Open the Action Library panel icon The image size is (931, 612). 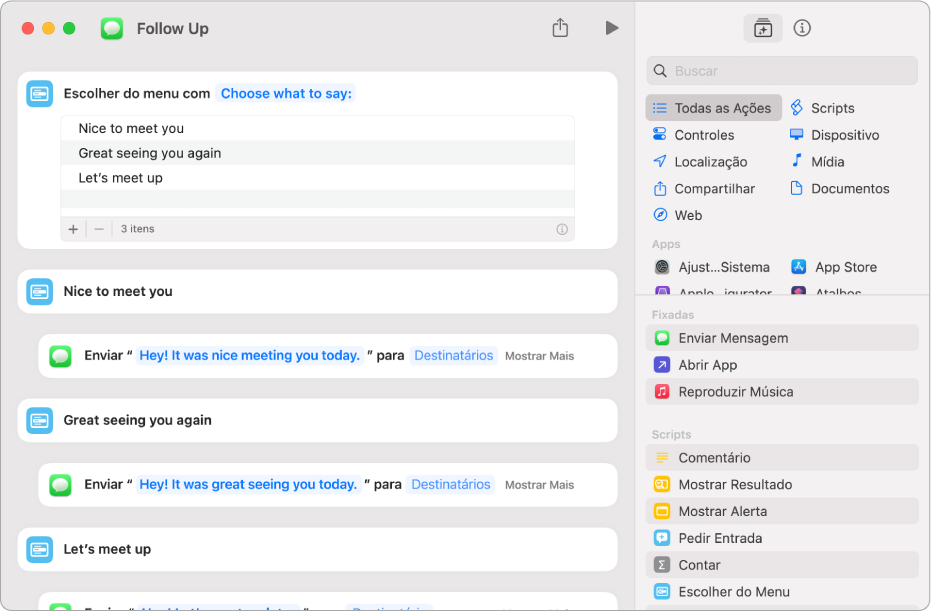[x=763, y=28]
